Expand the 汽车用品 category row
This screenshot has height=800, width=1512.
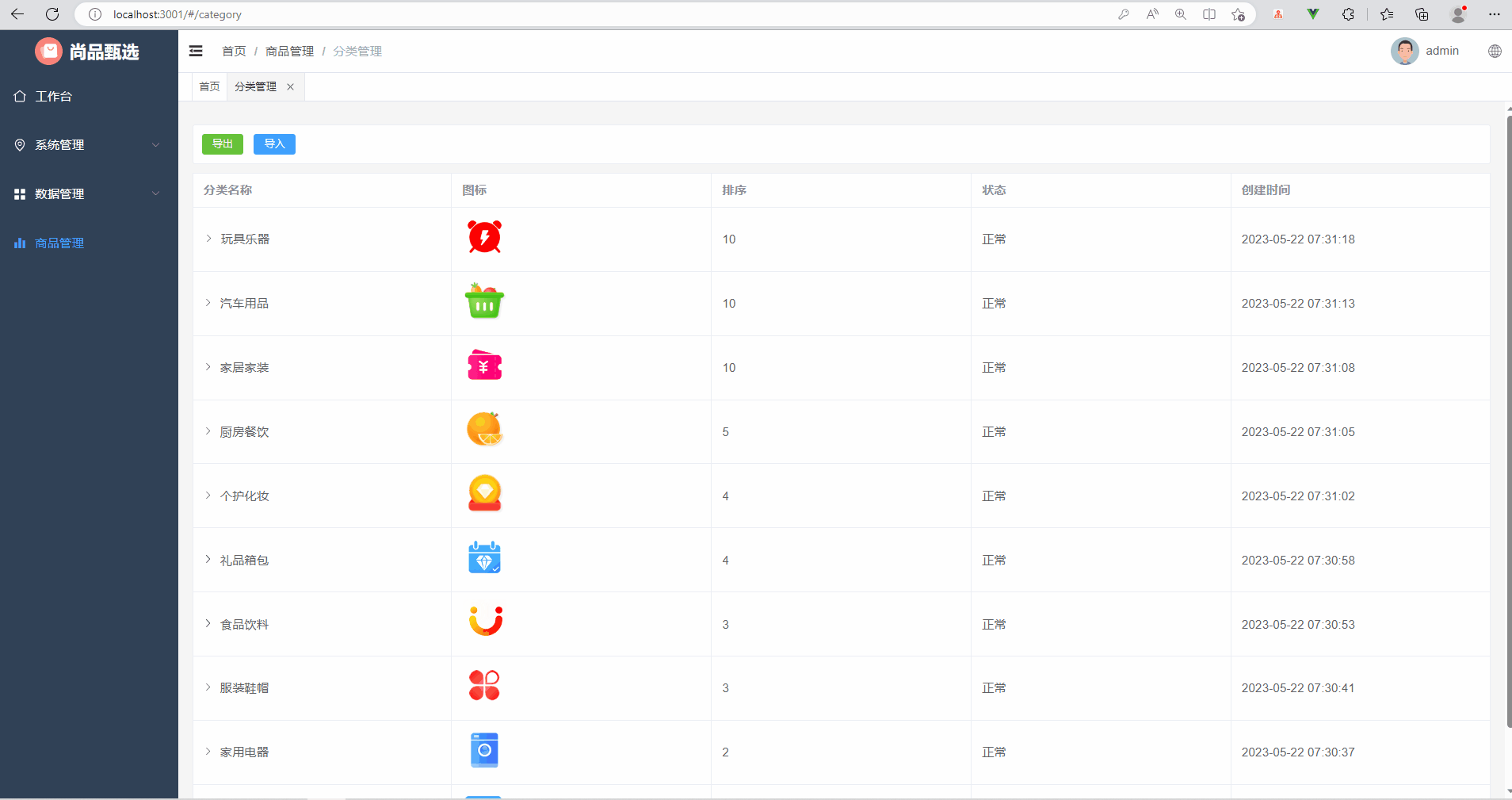tap(208, 303)
